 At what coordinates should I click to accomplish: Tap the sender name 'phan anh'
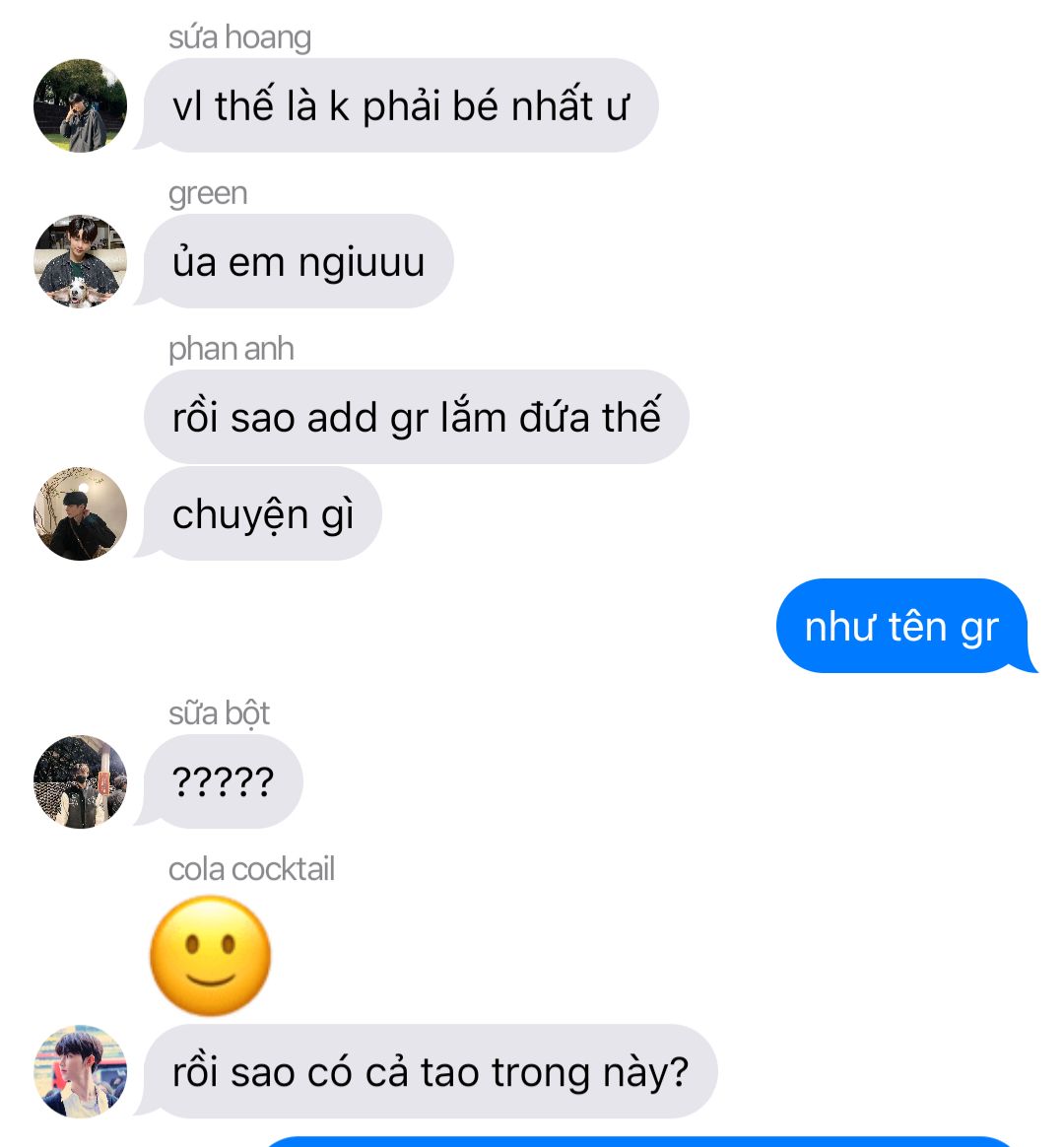(x=232, y=349)
